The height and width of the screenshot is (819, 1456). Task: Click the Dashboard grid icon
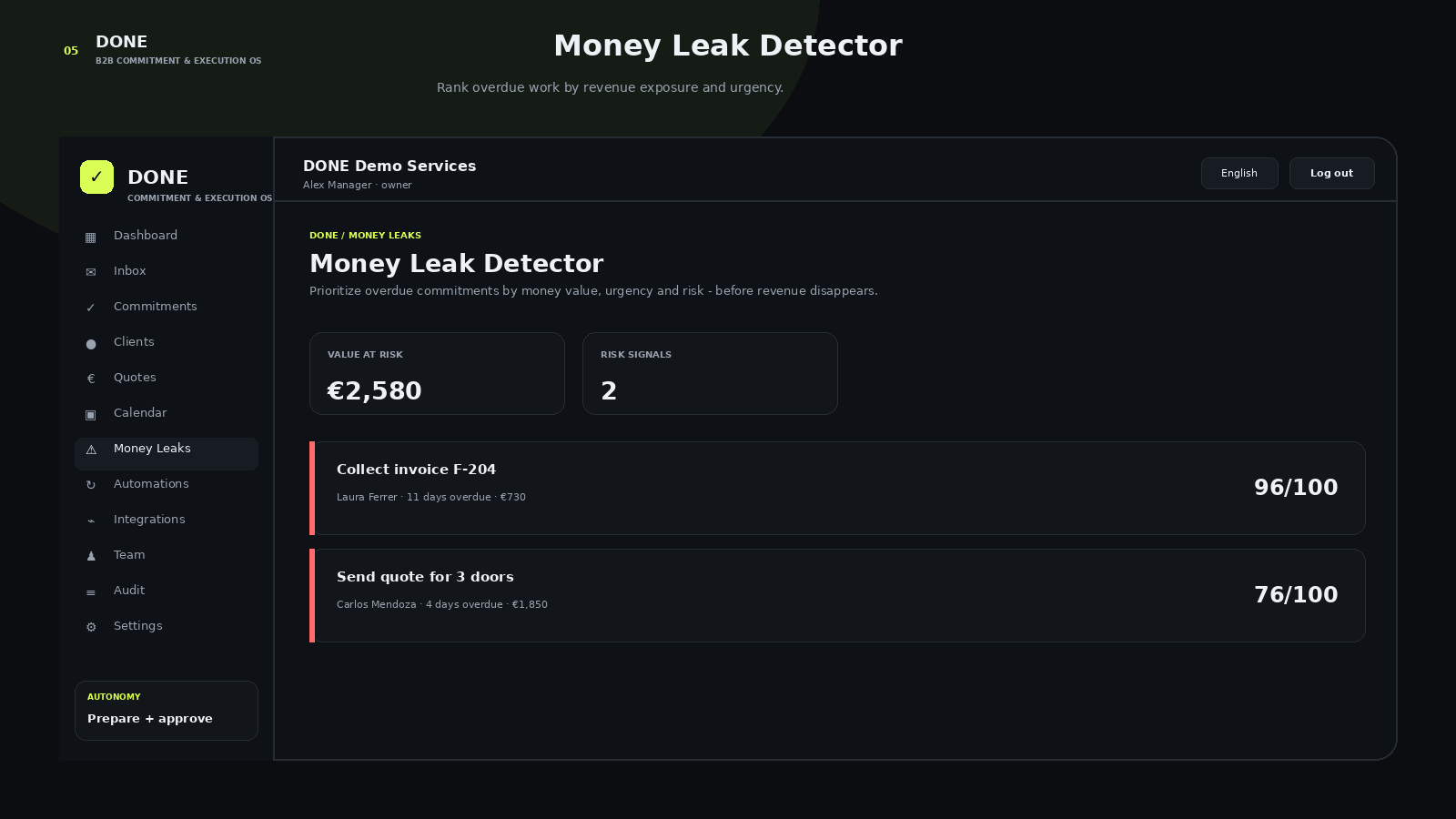click(x=91, y=237)
